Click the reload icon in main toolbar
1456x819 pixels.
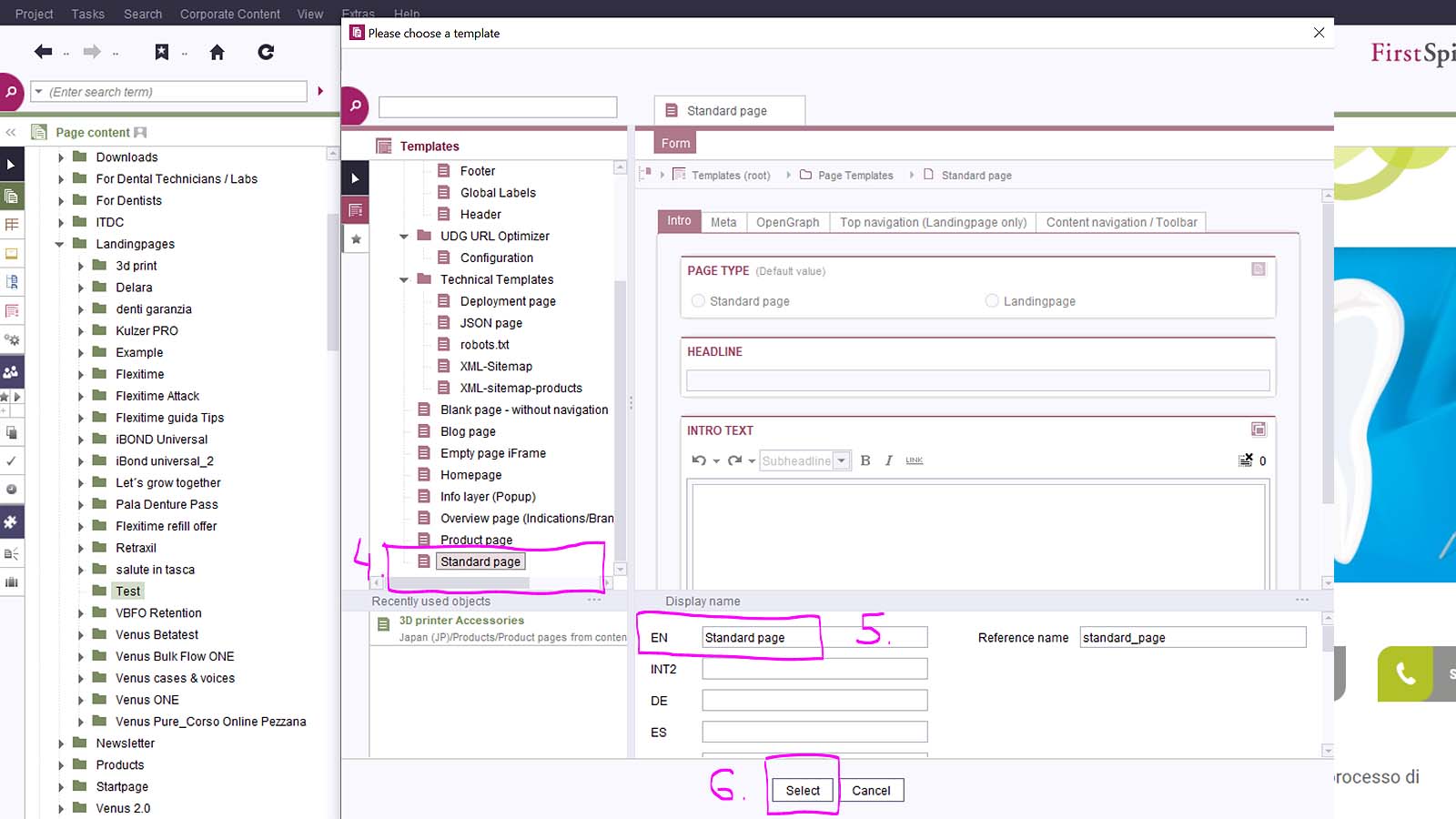click(266, 52)
